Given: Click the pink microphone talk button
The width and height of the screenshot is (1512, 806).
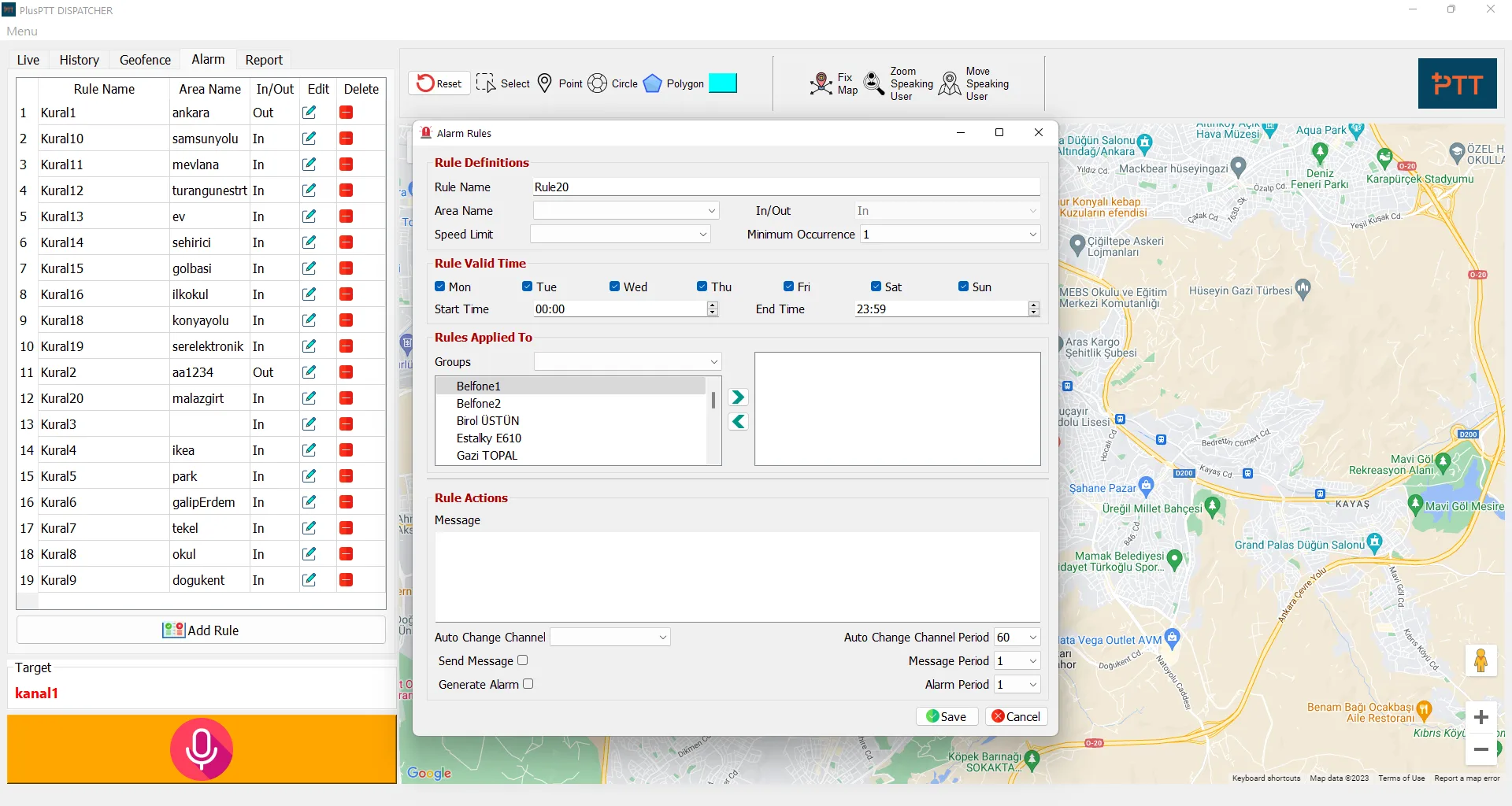Looking at the screenshot, I should [202, 749].
